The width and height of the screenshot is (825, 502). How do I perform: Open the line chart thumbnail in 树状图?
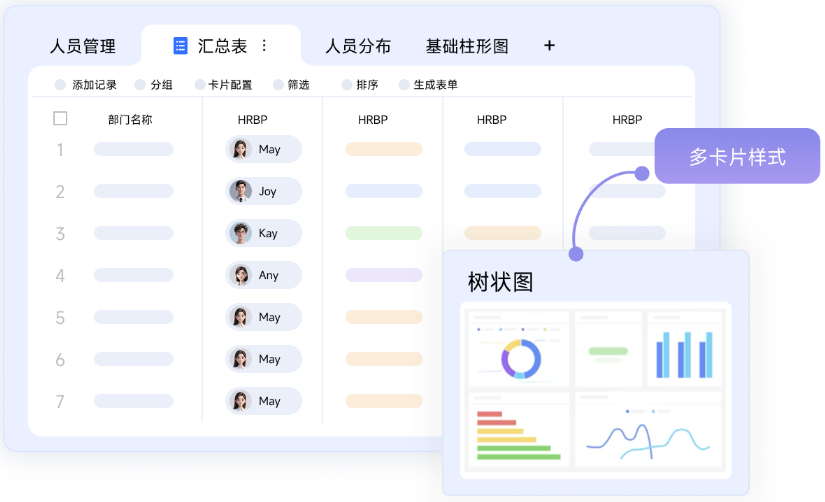point(648,429)
